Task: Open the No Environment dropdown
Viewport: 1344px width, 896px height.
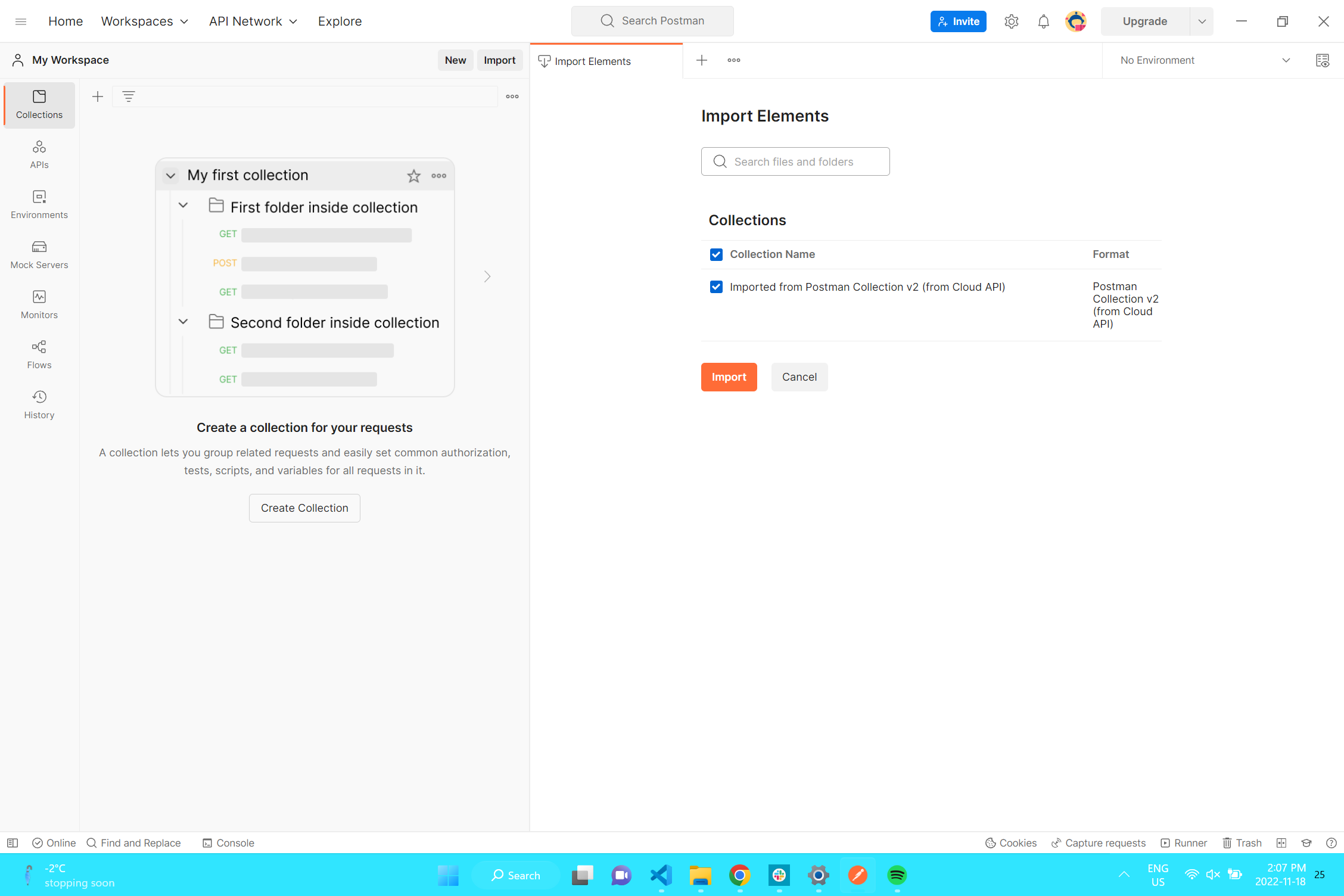Action: click(1203, 60)
